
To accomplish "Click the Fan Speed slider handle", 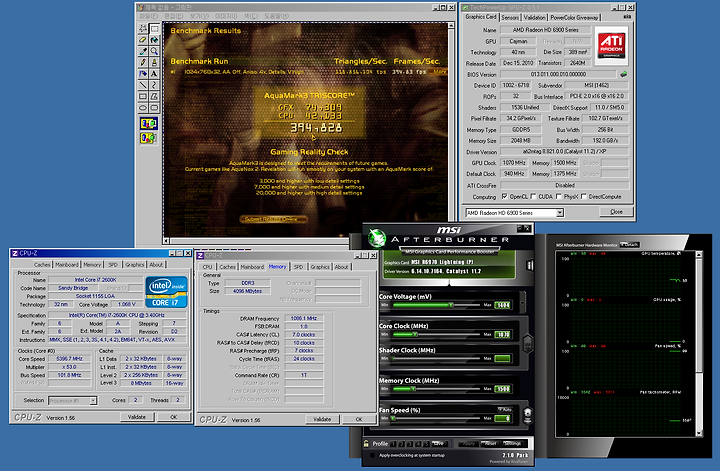I will tap(393, 418).
